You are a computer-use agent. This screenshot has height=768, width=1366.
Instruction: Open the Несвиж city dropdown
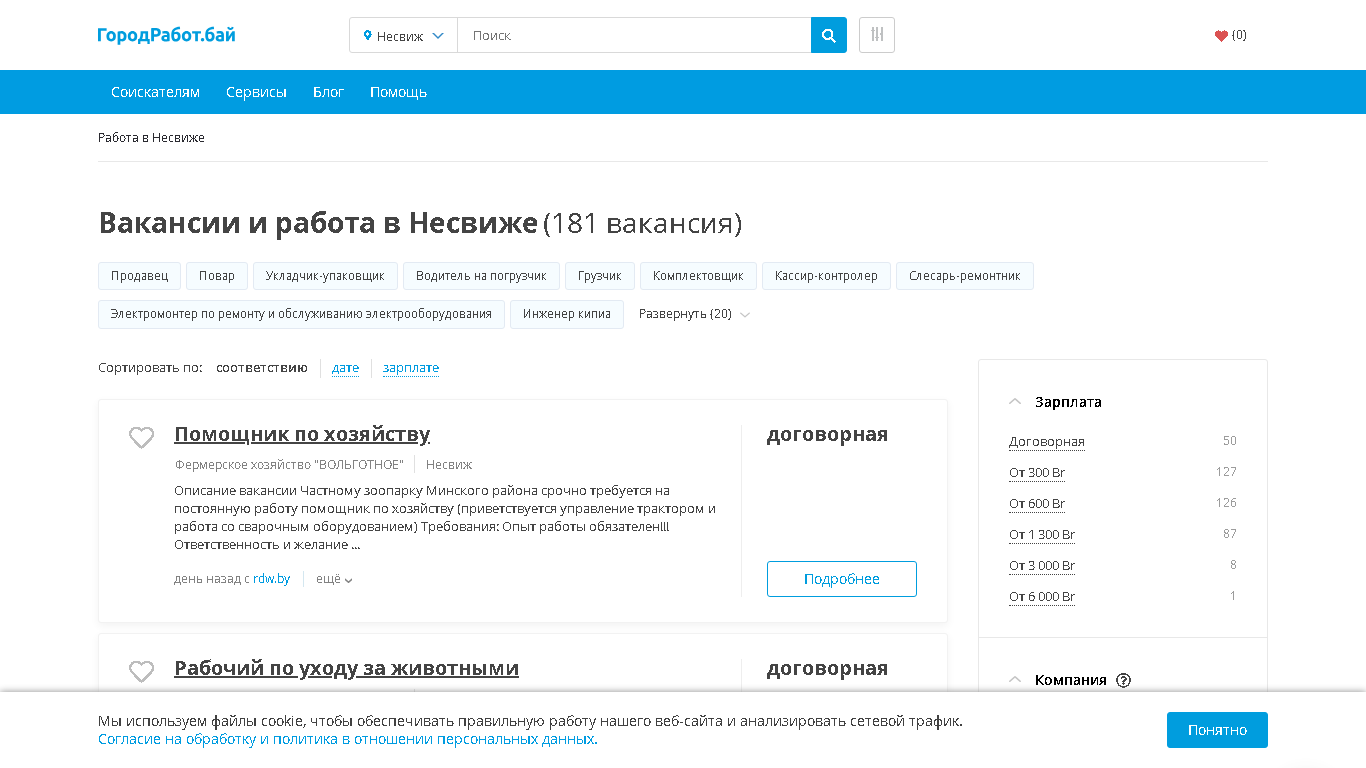[404, 35]
